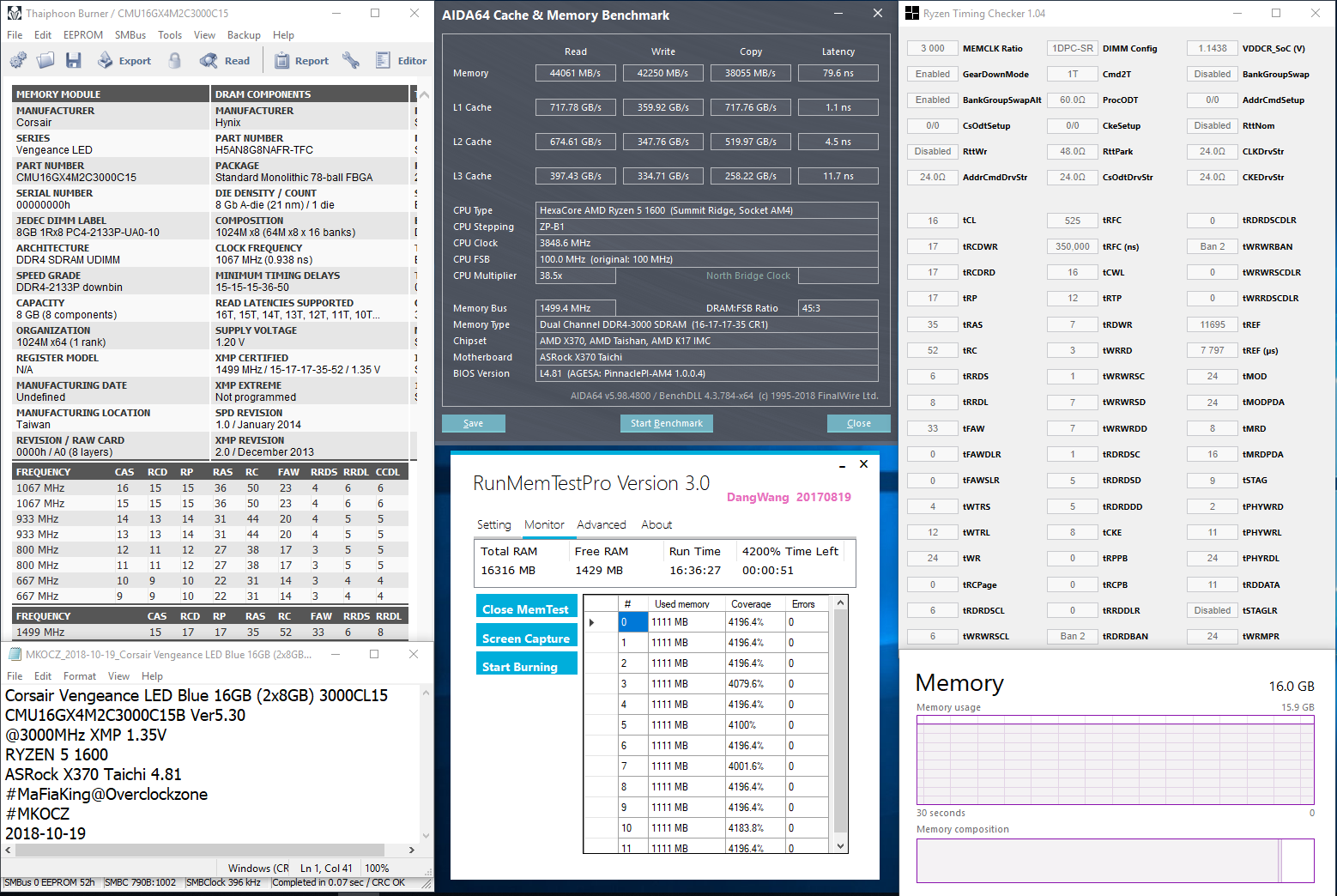The width and height of the screenshot is (1337, 896).
Task: Click the 4001.6% coverage cell in row 7
Action: tap(755, 766)
